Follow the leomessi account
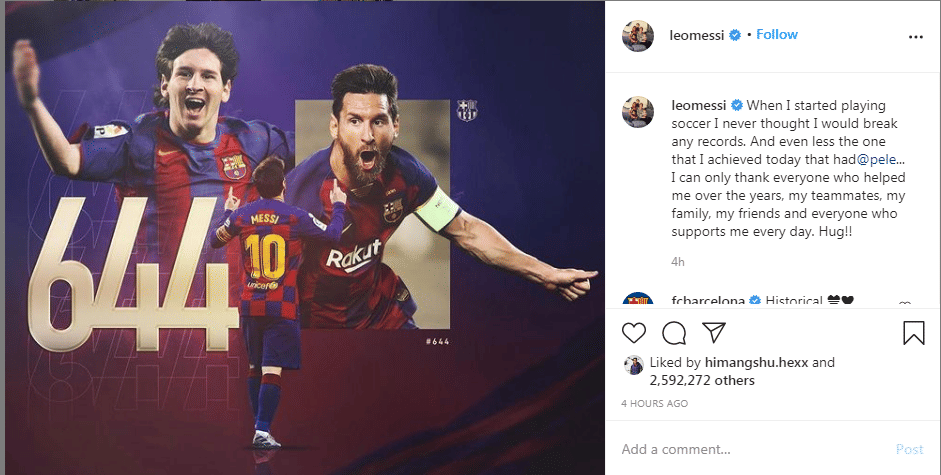 (777, 35)
